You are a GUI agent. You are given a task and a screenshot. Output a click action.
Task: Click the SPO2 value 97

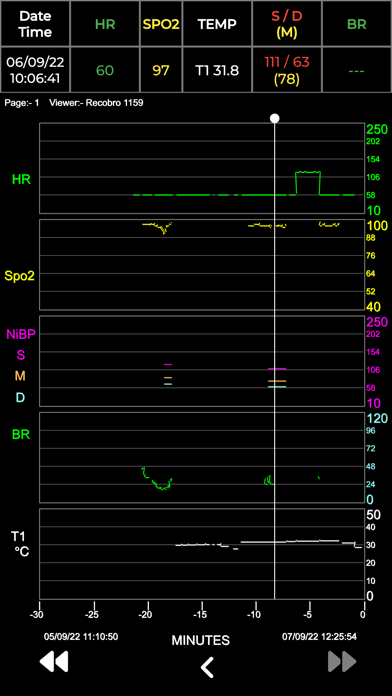[161, 70]
